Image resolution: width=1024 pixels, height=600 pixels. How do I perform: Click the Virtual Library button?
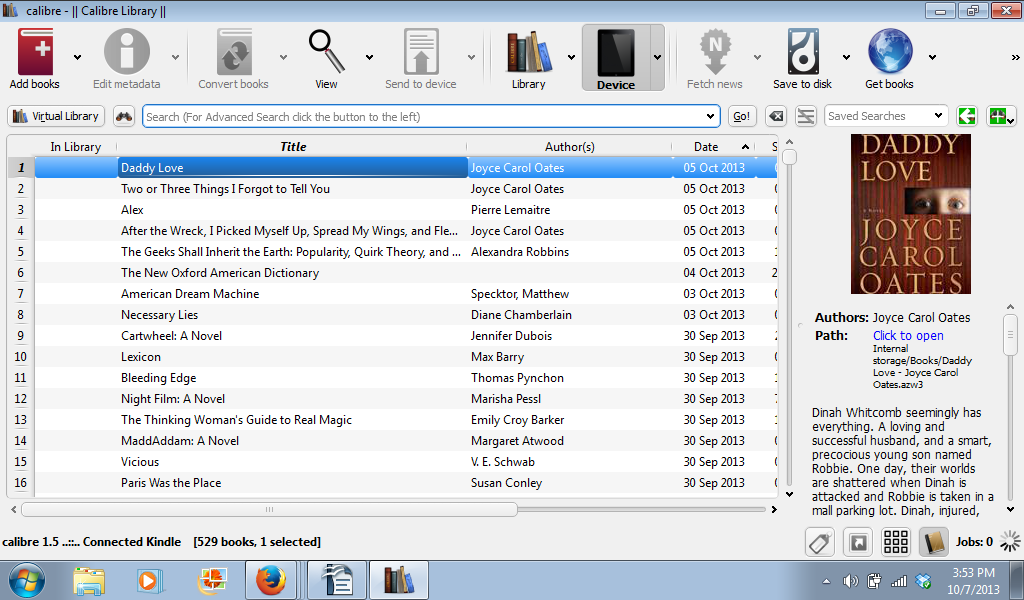[x=56, y=116]
